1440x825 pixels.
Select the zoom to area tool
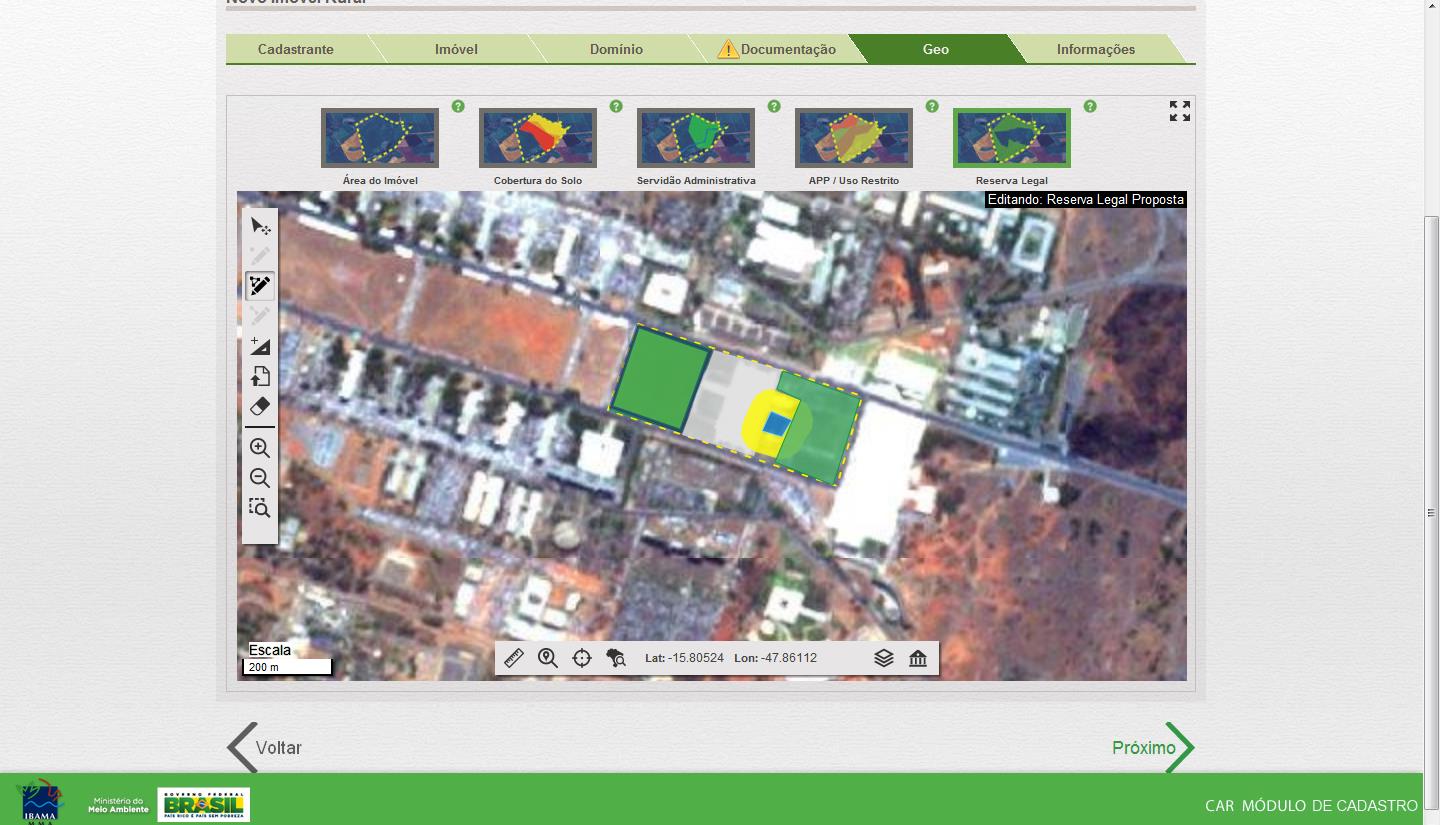point(260,508)
